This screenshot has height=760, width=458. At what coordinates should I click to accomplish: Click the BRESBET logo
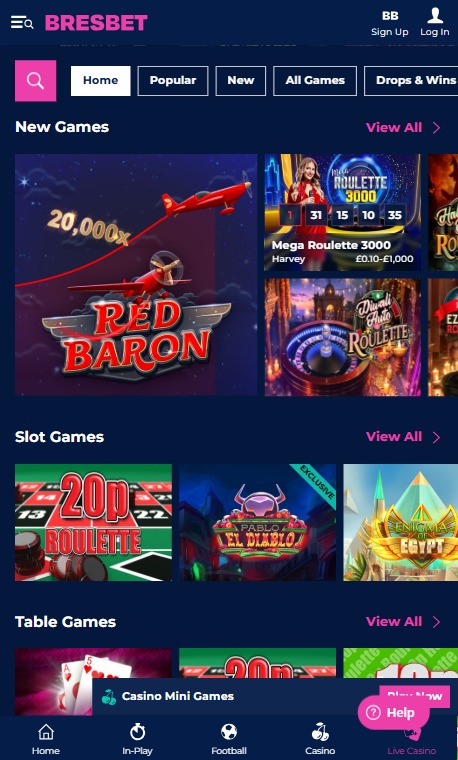(96, 22)
